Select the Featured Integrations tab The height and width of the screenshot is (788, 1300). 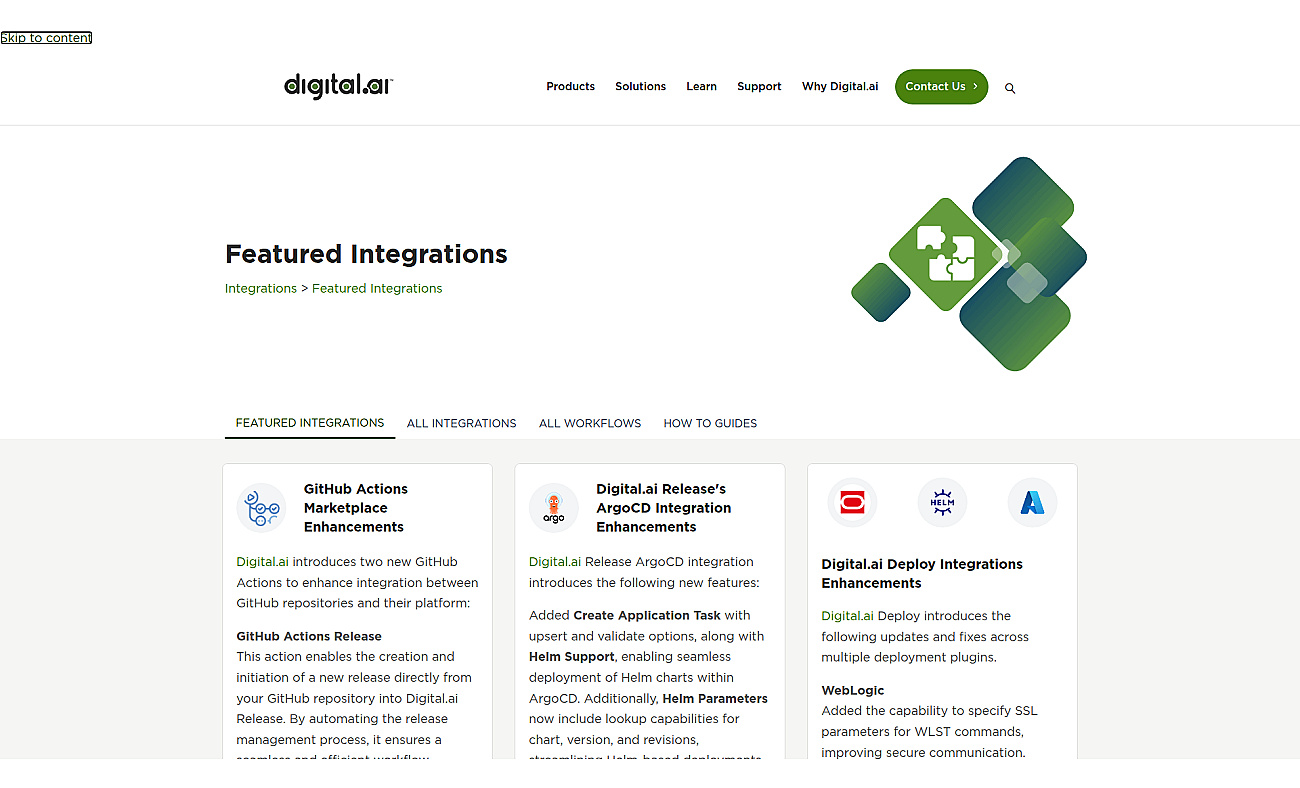point(310,423)
